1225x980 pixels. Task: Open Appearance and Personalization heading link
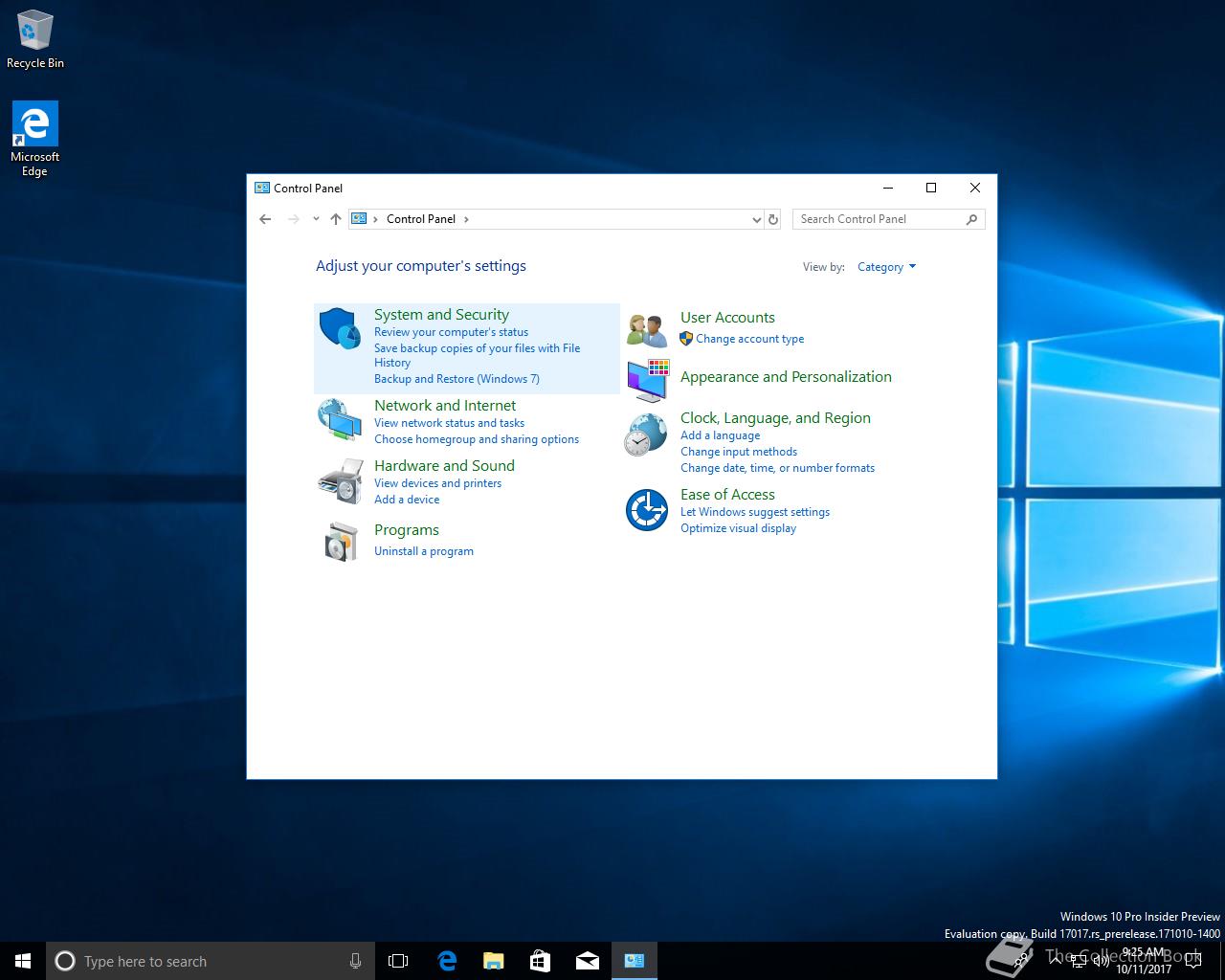click(786, 377)
